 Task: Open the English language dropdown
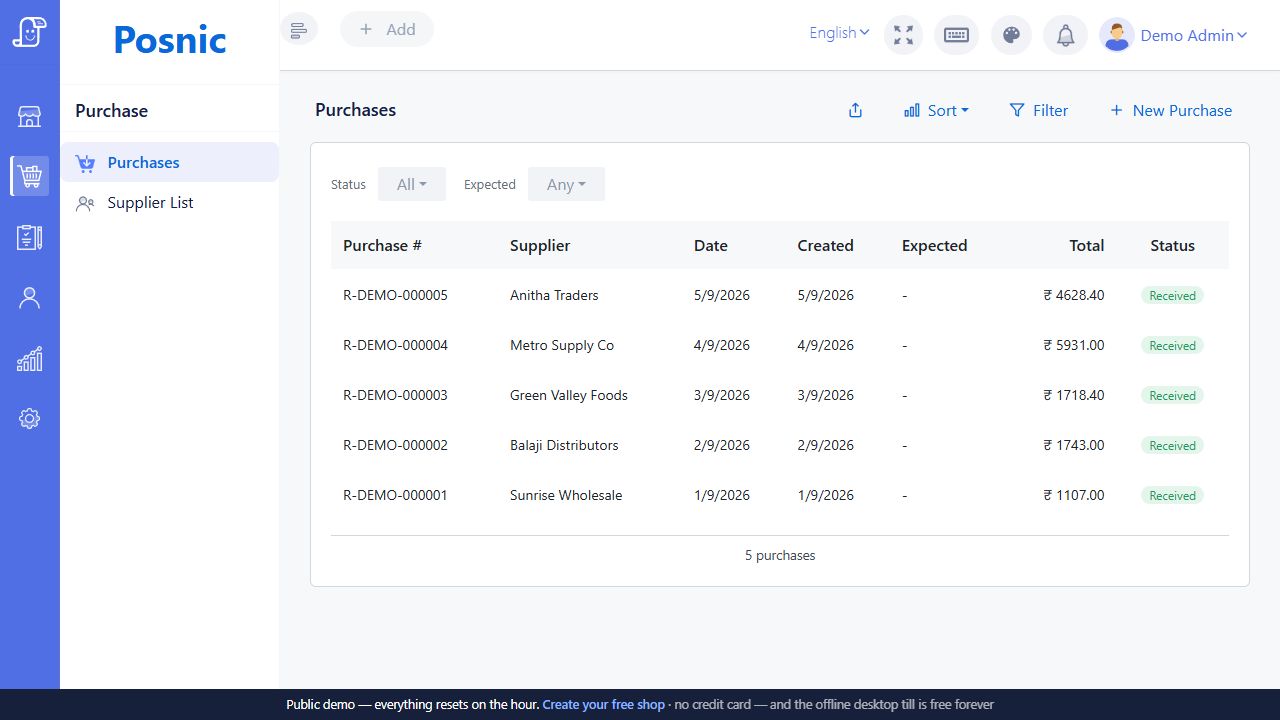pyautogui.click(x=839, y=33)
